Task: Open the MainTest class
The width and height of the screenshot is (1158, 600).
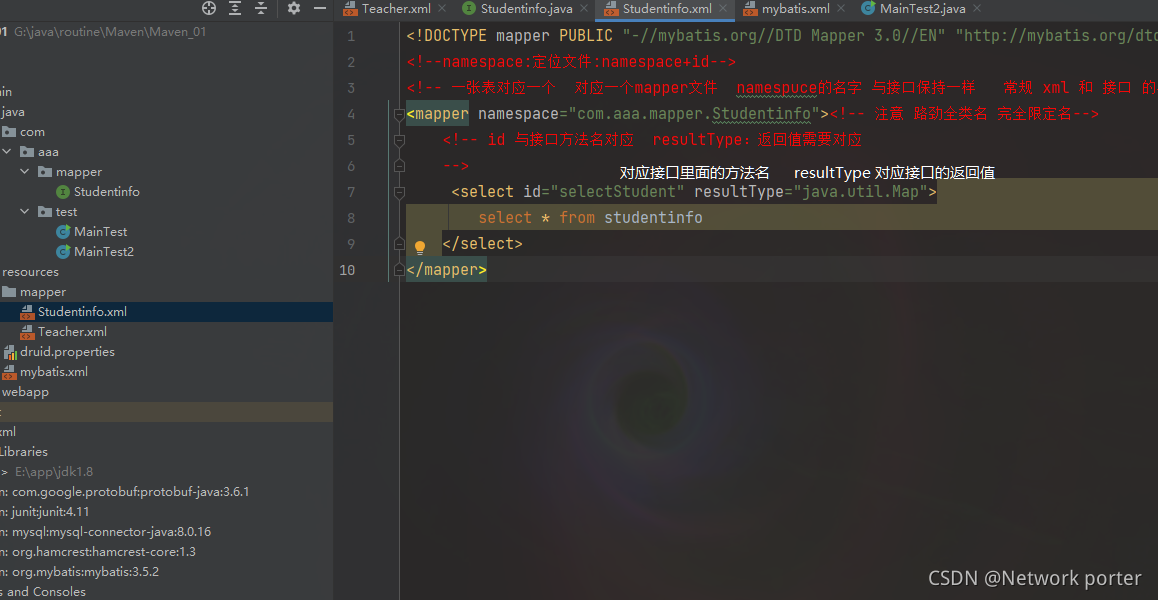Action: 100,231
